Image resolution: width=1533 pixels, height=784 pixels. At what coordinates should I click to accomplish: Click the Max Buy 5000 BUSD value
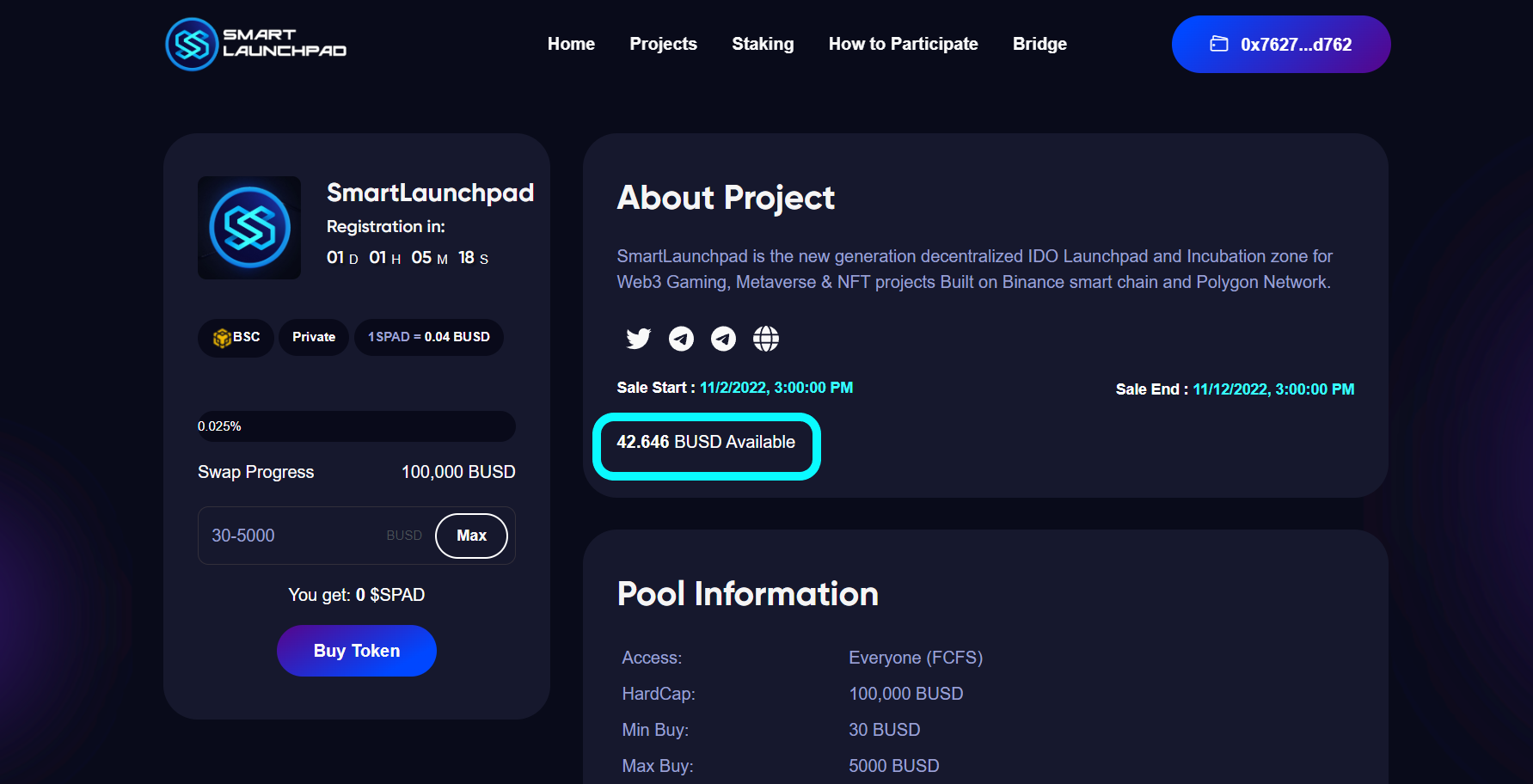click(x=894, y=766)
